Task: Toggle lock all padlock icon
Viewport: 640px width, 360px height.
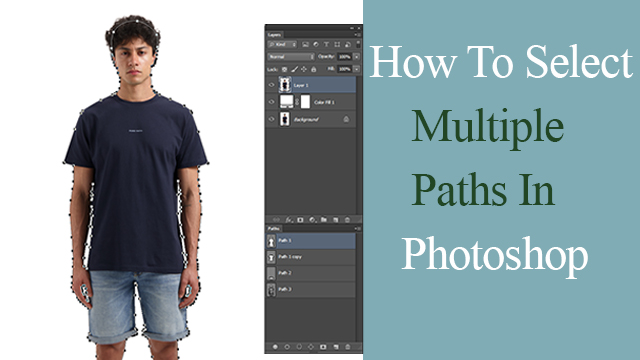Action: (x=313, y=70)
